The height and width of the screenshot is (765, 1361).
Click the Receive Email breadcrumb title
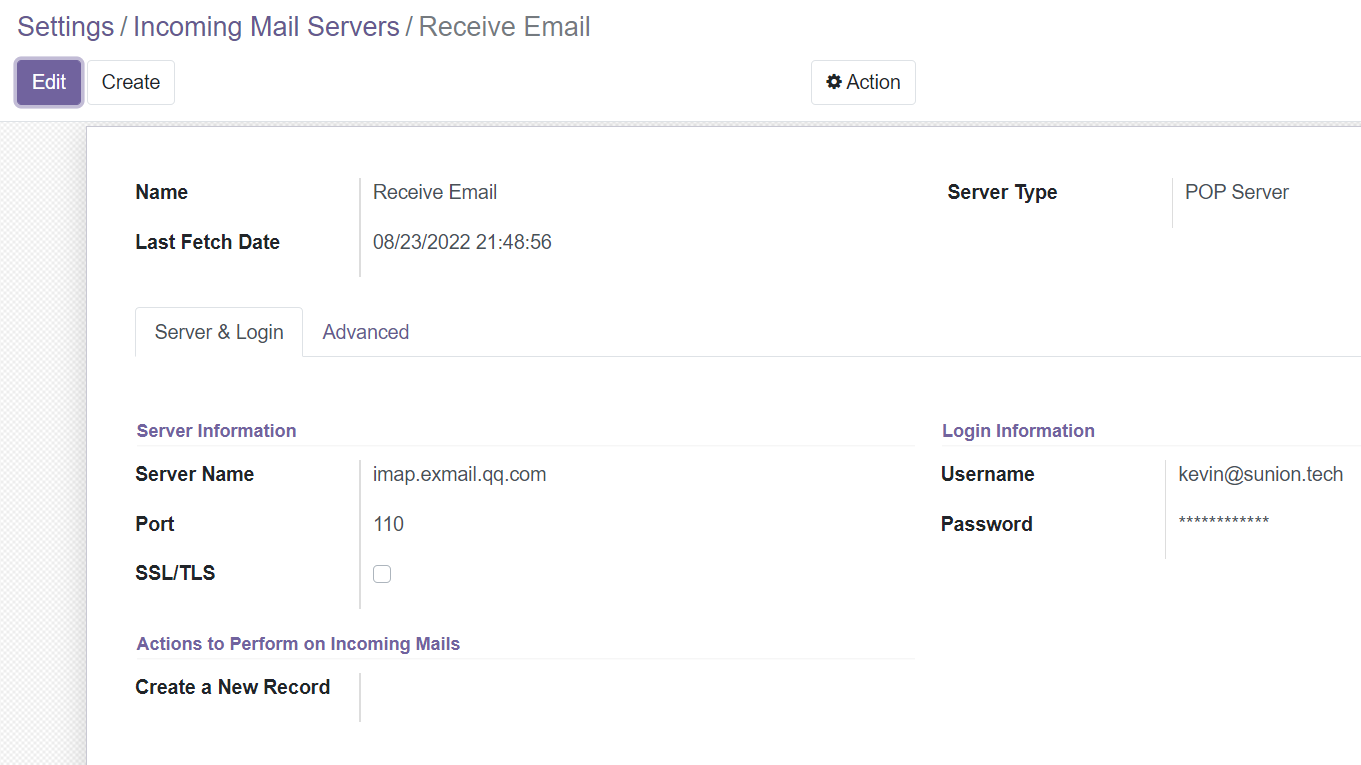coord(504,27)
